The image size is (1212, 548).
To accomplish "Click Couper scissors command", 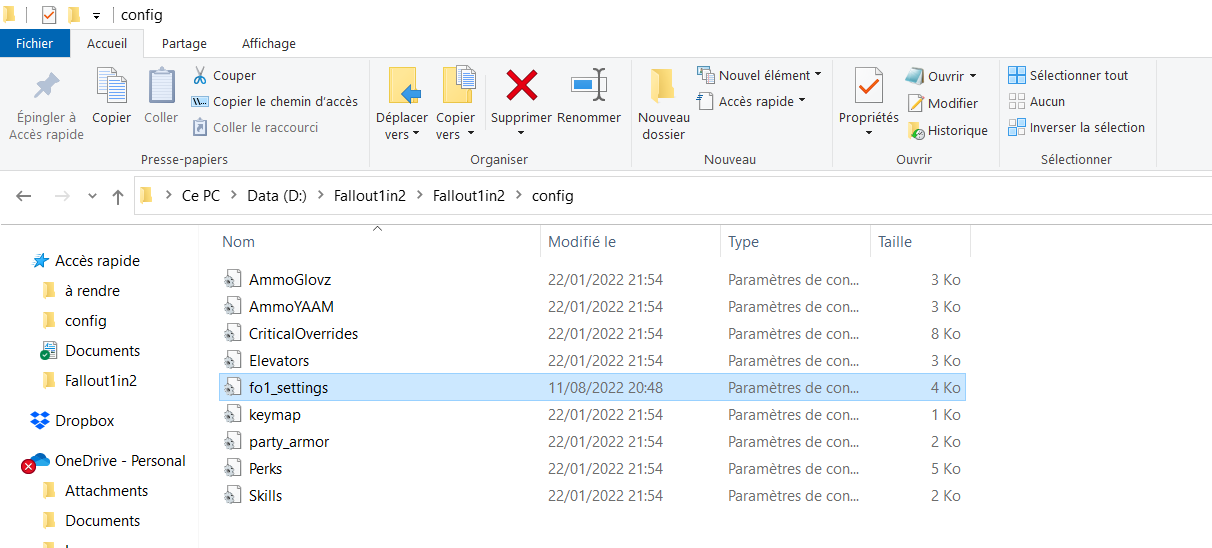I will (x=224, y=75).
